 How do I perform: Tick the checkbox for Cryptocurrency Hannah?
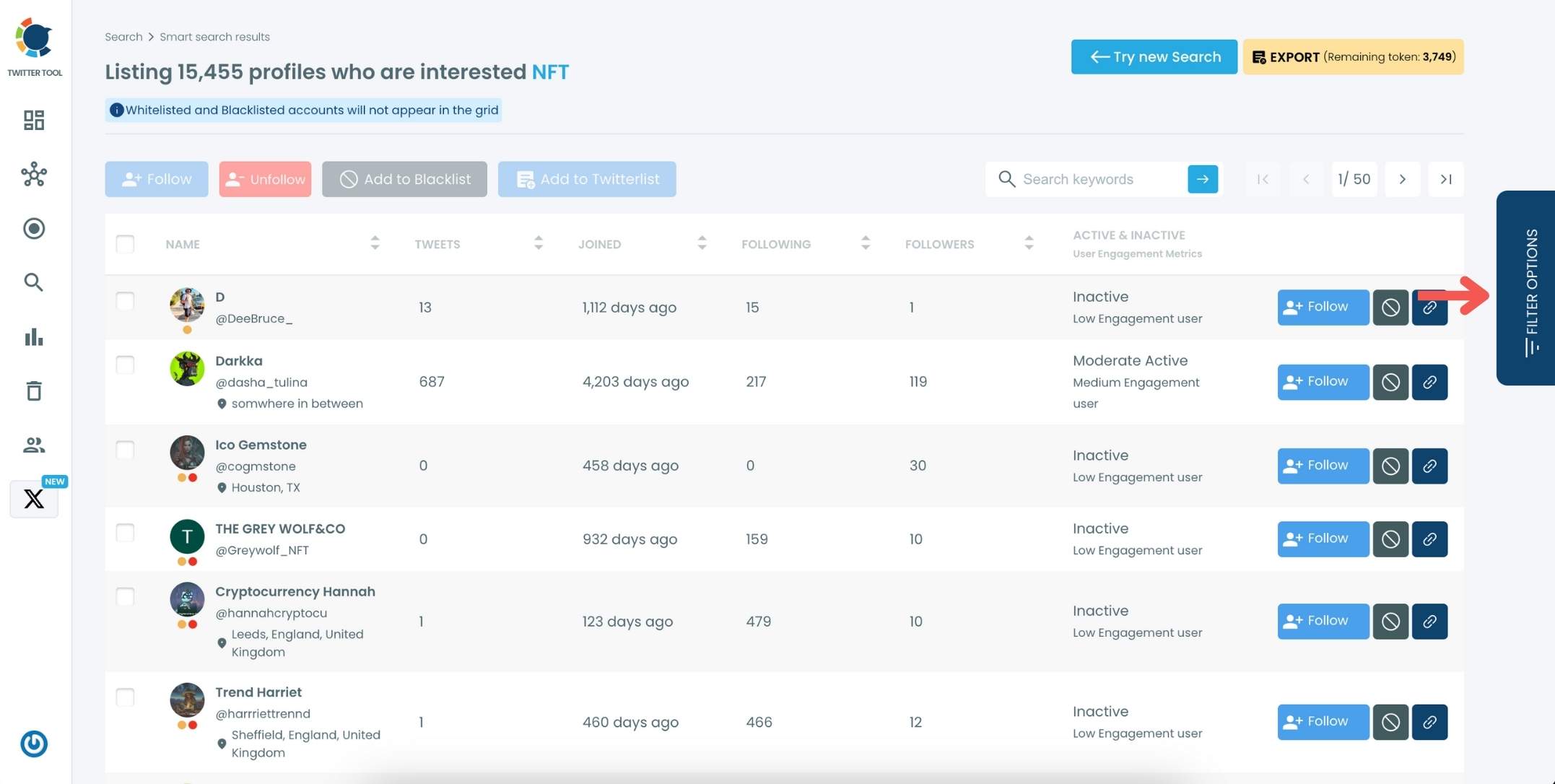125,596
